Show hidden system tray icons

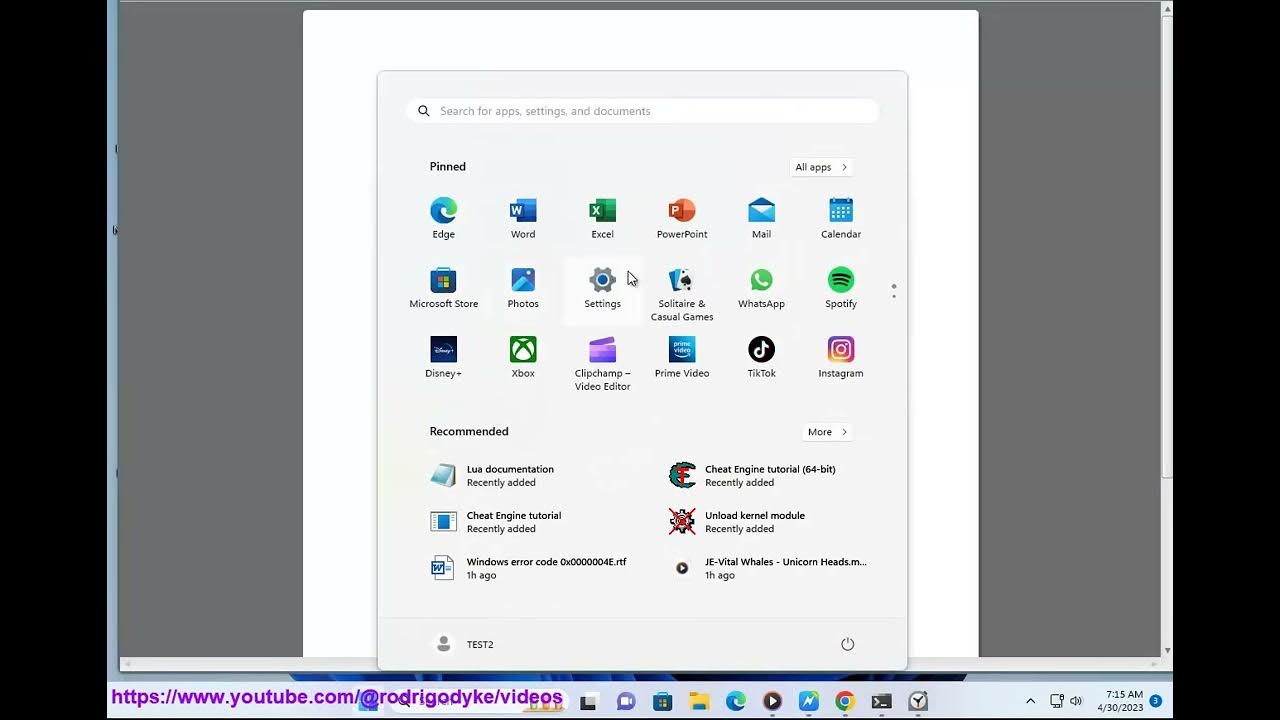pyautogui.click(x=1030, y=701)
